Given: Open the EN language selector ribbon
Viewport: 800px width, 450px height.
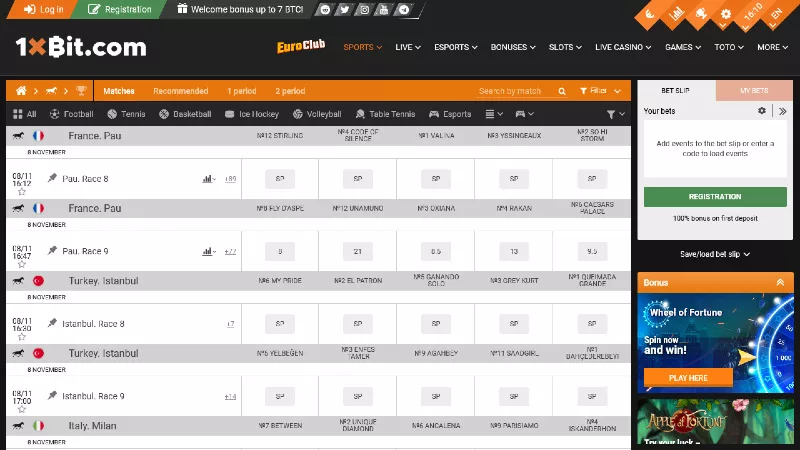Looking at the screenshot, I should [x=776, y=14].
